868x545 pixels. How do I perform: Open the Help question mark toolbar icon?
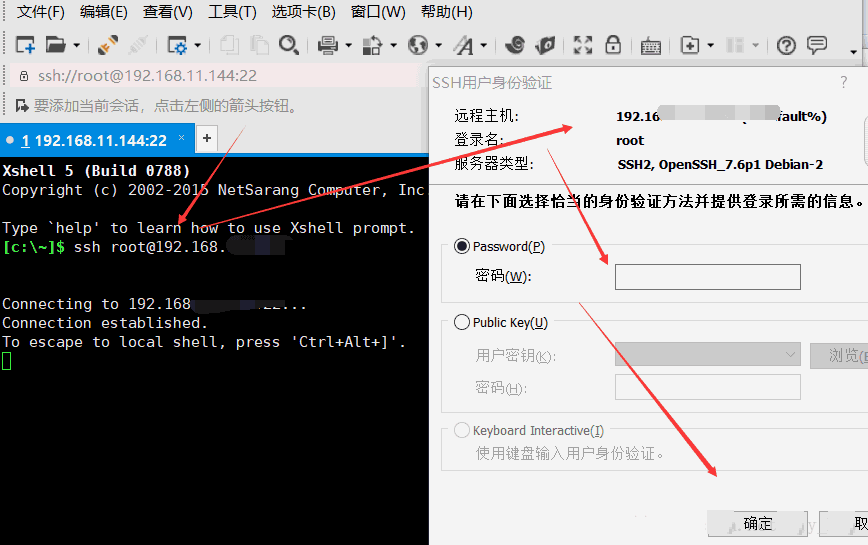click(x=786, y=45)
